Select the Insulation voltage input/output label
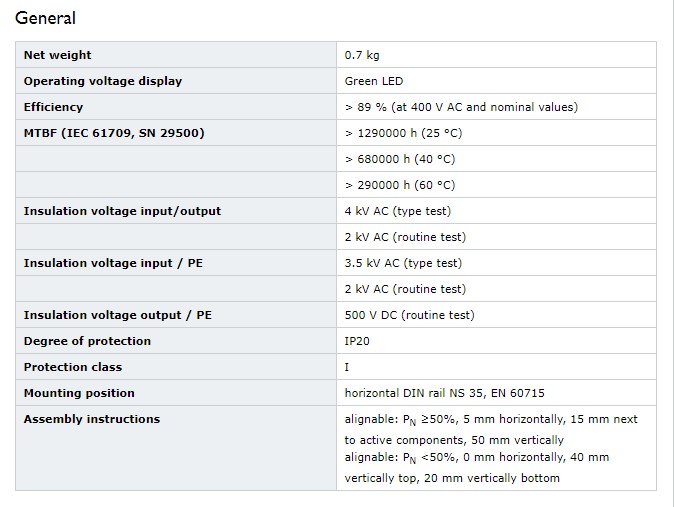The height and width of the screenshot is (507, 674). tap(122, 211)
